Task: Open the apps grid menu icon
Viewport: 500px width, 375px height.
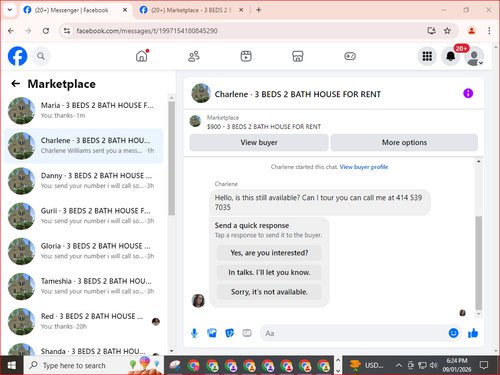Action: coord(427,56)
